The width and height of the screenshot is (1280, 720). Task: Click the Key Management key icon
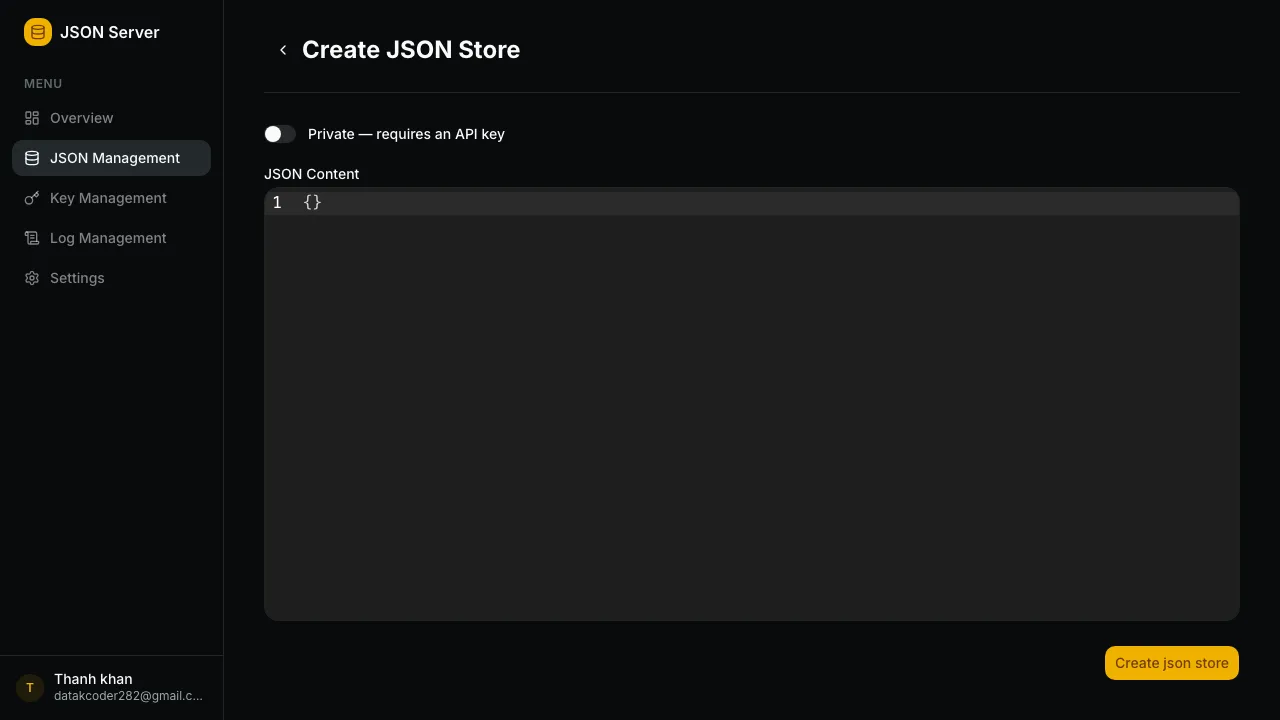tap(32, 198)
